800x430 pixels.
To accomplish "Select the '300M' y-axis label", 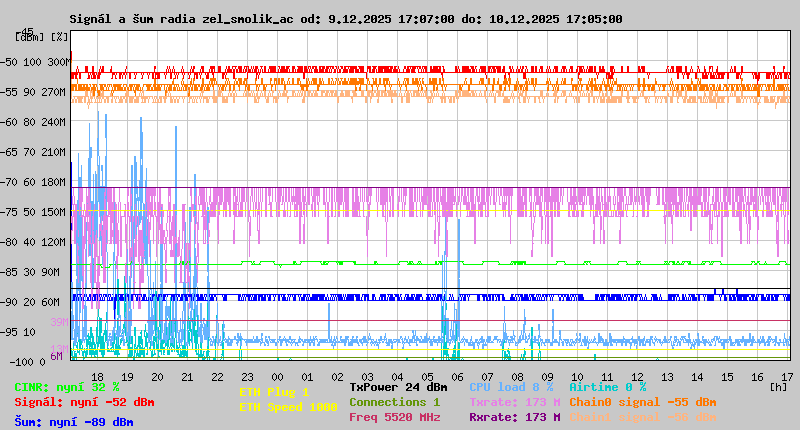I will 59,62.
